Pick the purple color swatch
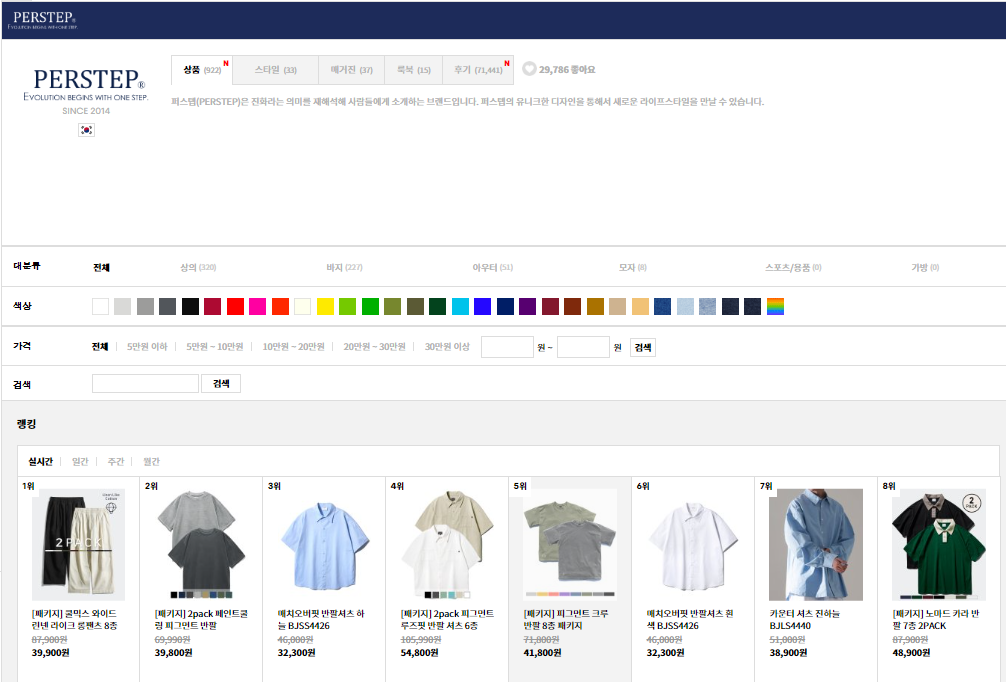 (527, 307)
